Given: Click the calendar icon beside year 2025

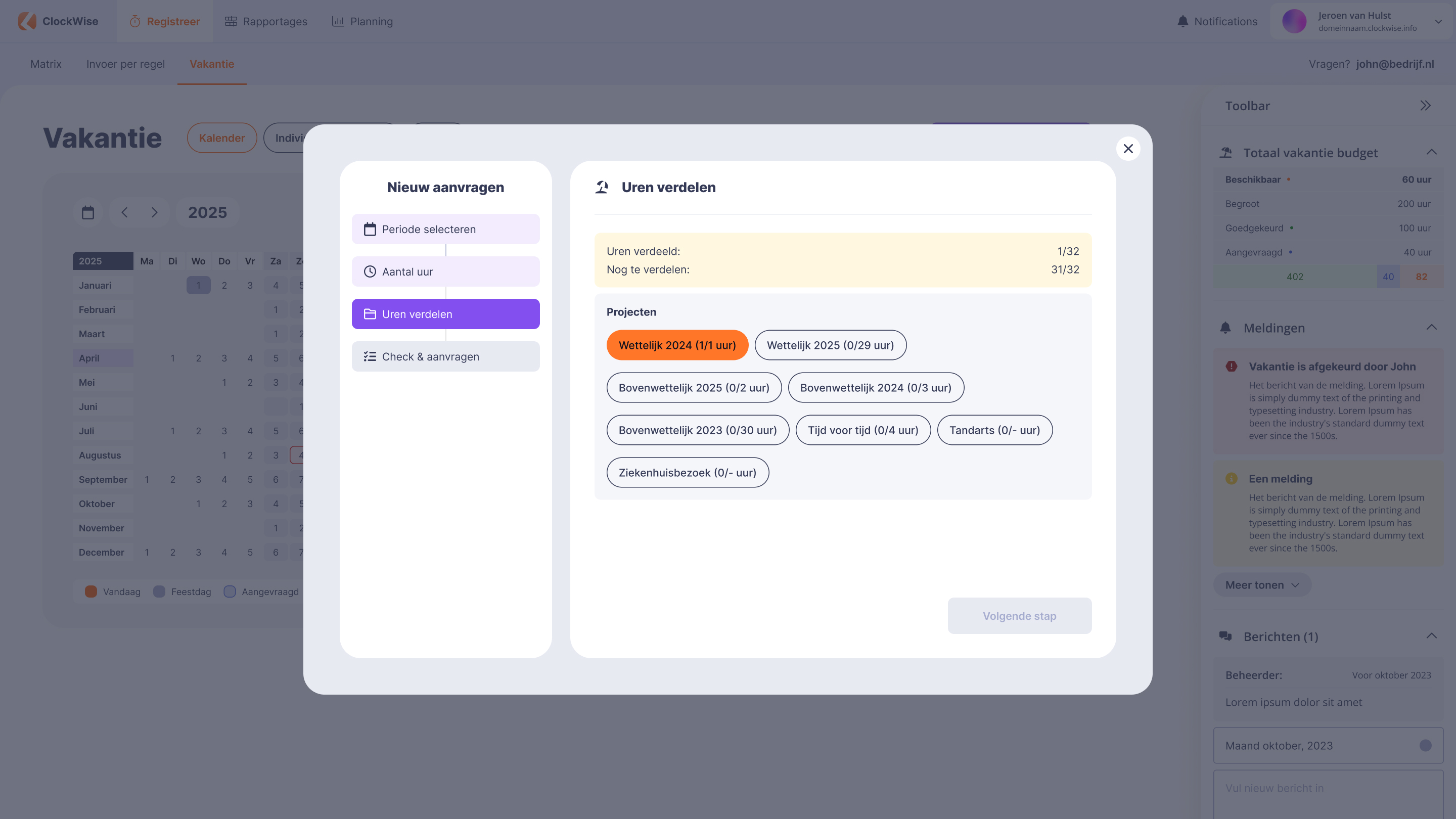Looking at the screenshot, I should (x=87, y=212).
